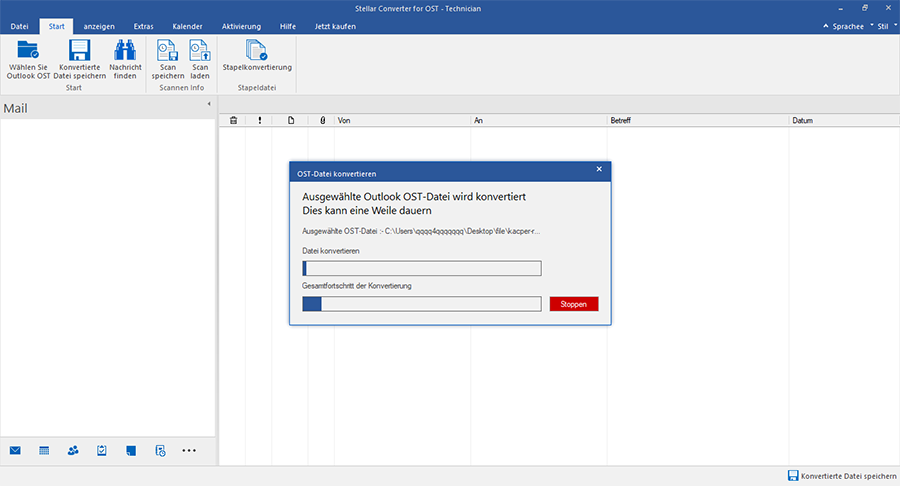Show the tasks view icon

(102, 451)
